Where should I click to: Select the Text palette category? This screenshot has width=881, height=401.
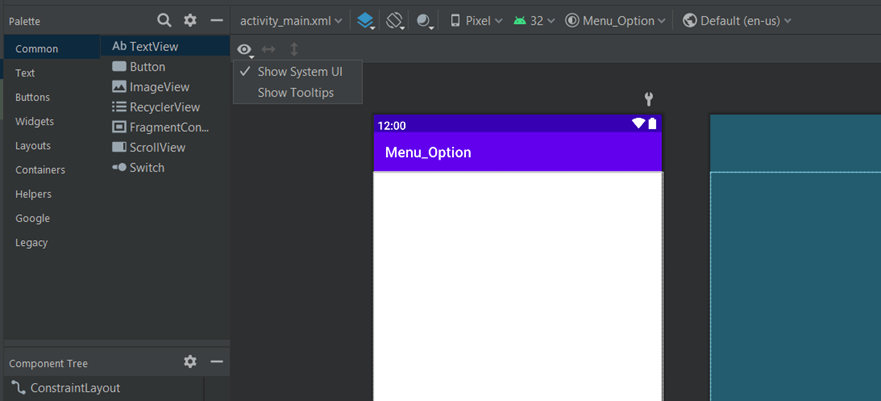52,73
